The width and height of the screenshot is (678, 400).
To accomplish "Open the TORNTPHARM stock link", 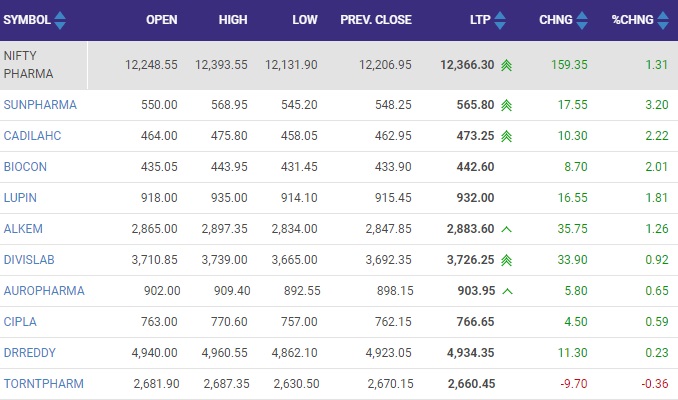I will (x=44, y=384).
